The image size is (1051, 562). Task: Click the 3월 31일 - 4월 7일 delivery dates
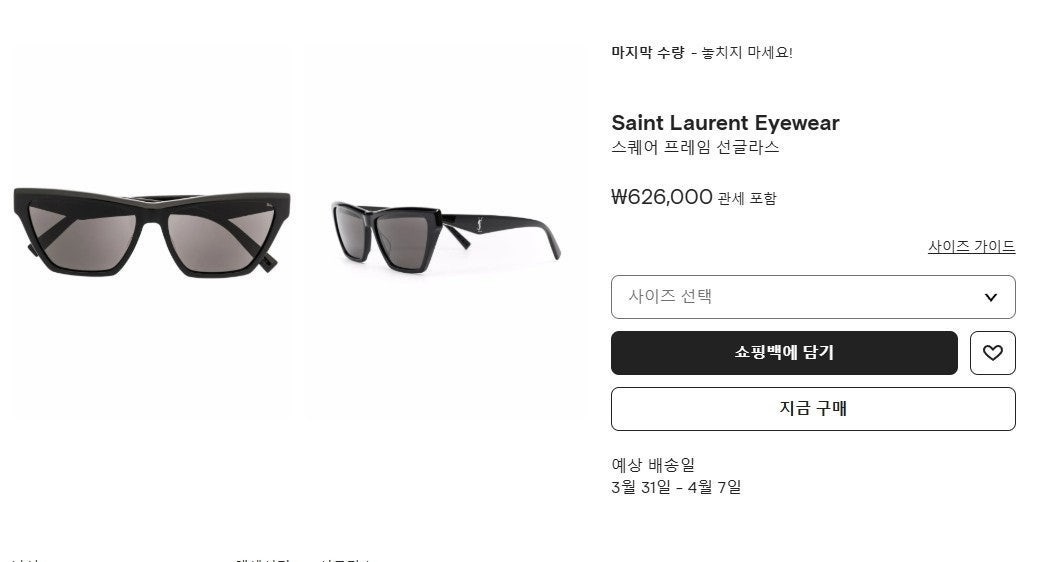tap(676, 488)
